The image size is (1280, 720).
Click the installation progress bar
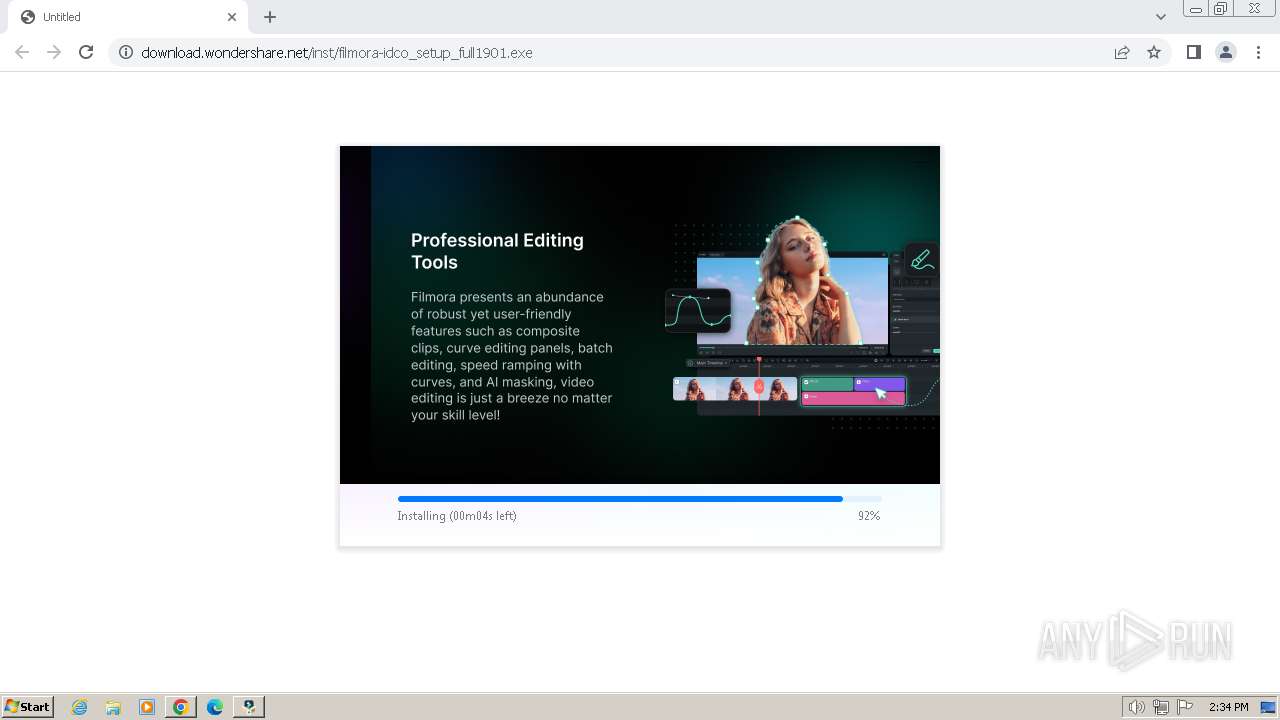pos(640,498)
